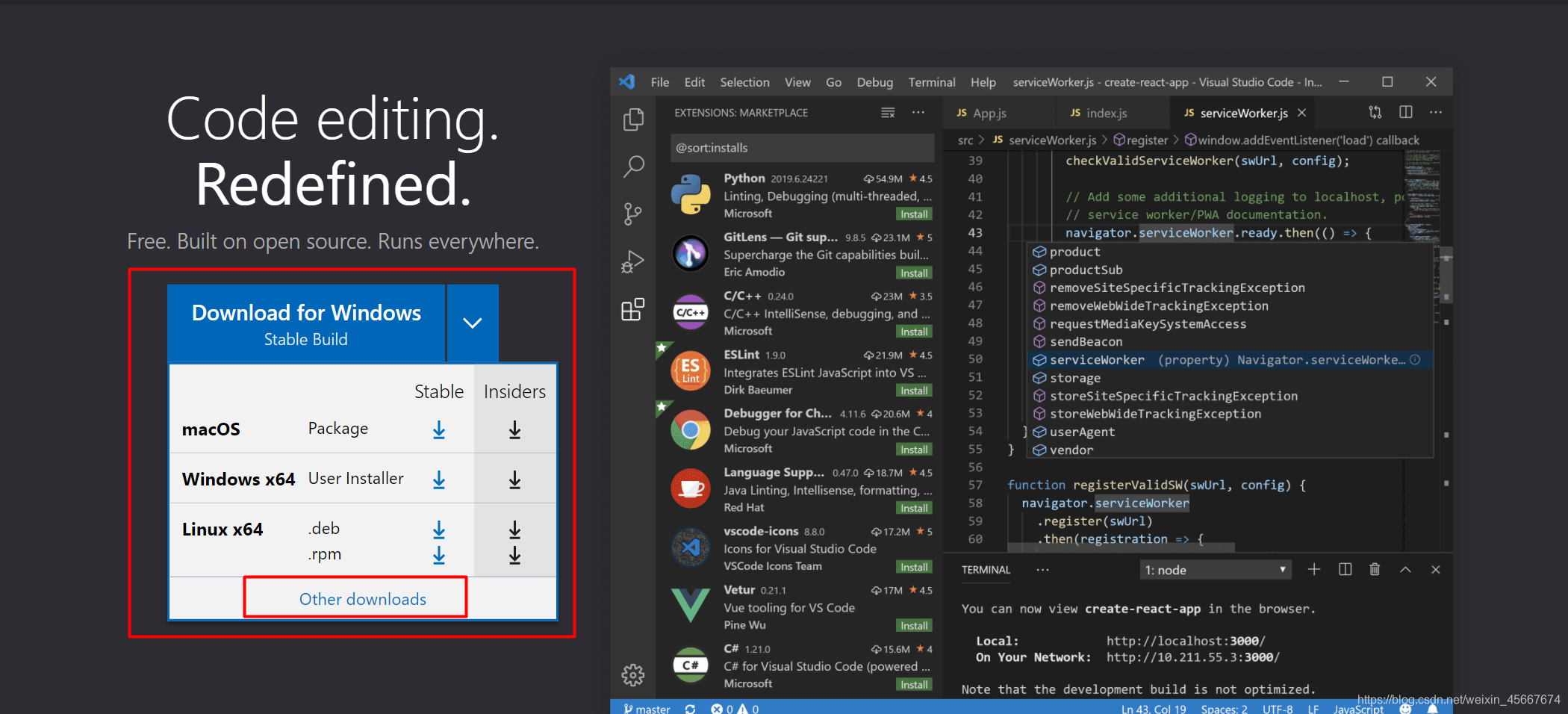Viewport: 1568px width, 714px height.
Task: Open the Edit menu
Action: click(694, 82)
